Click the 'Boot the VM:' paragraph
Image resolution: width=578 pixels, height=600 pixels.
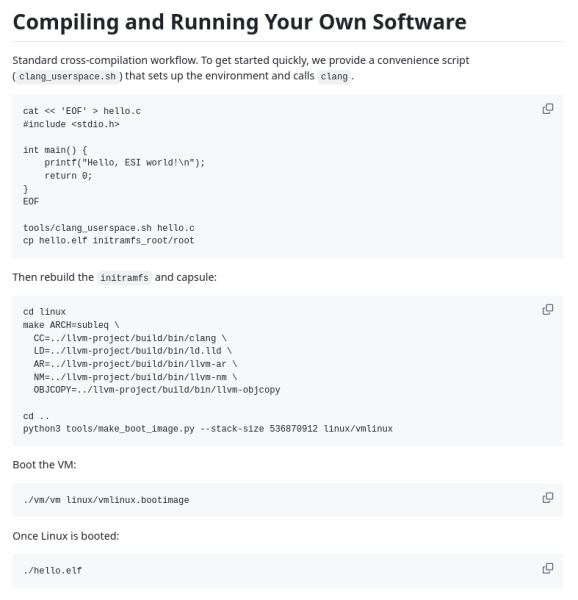(x=44, y=465)
